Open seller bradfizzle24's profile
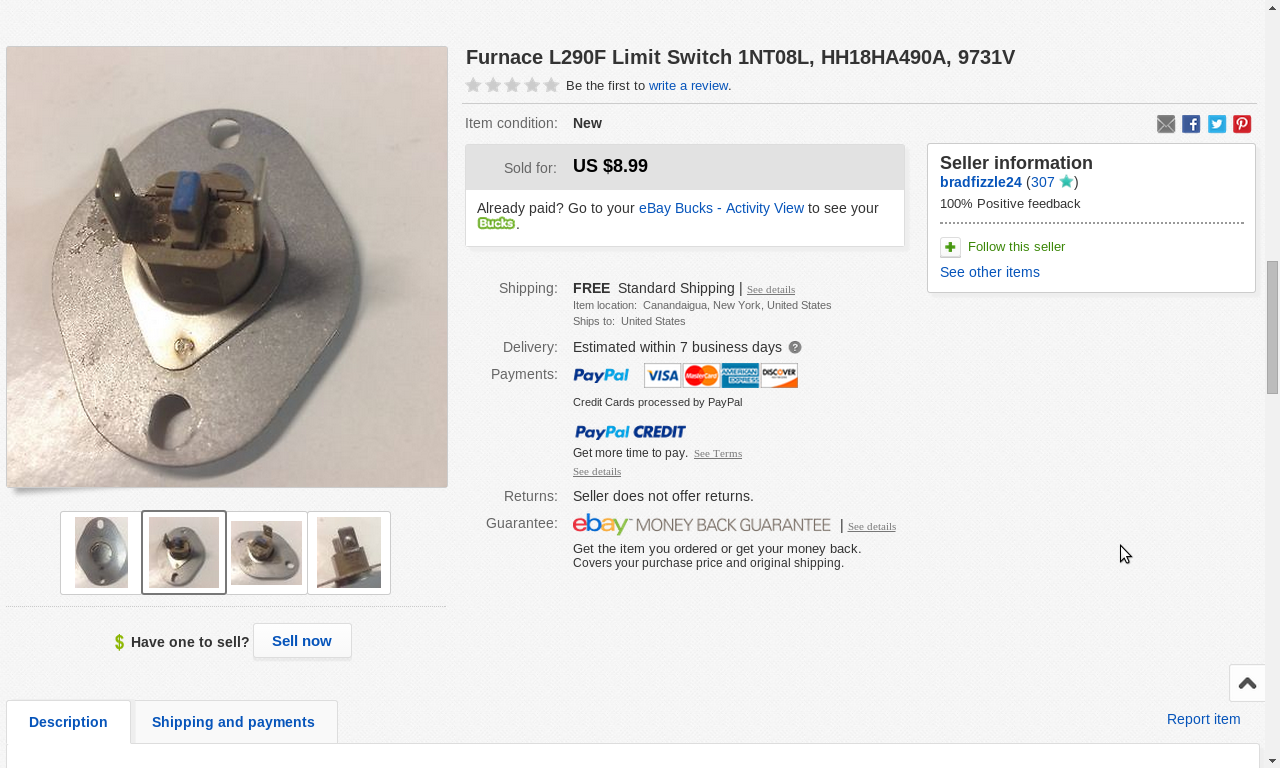 pyautogui.click(x=980, y=182)
